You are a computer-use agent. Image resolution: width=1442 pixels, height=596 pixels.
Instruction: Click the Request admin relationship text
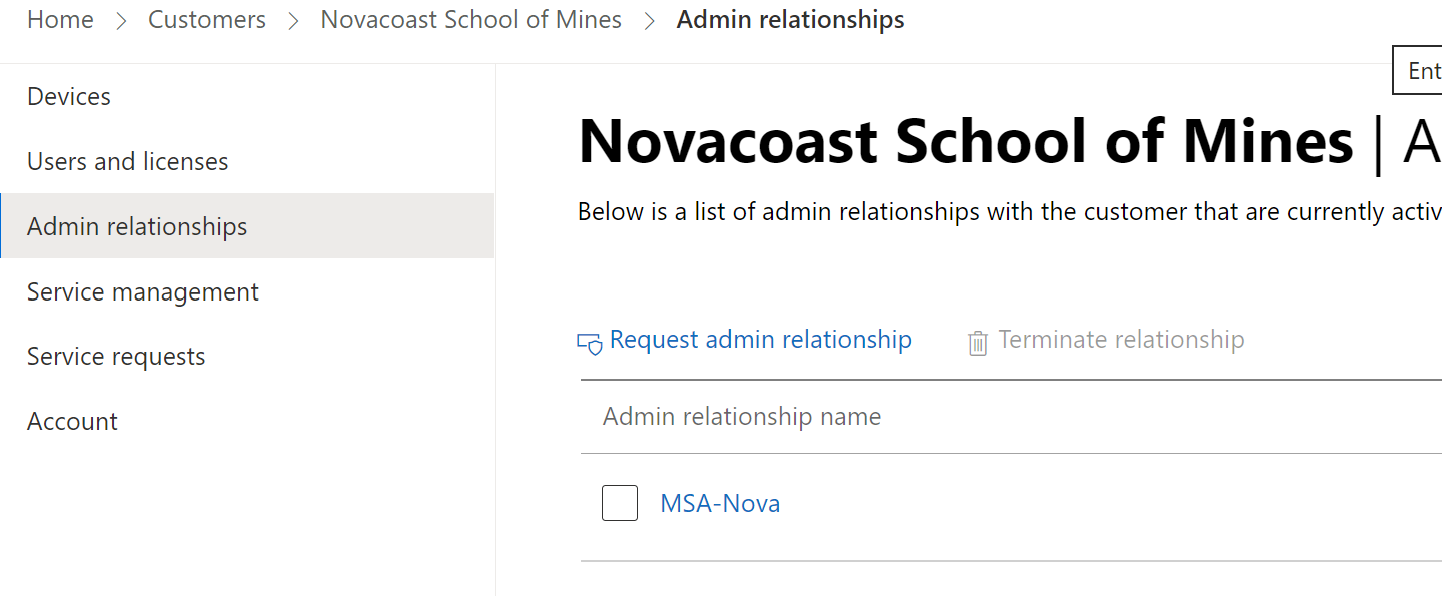pyautogui.click(x=760, y=340)
